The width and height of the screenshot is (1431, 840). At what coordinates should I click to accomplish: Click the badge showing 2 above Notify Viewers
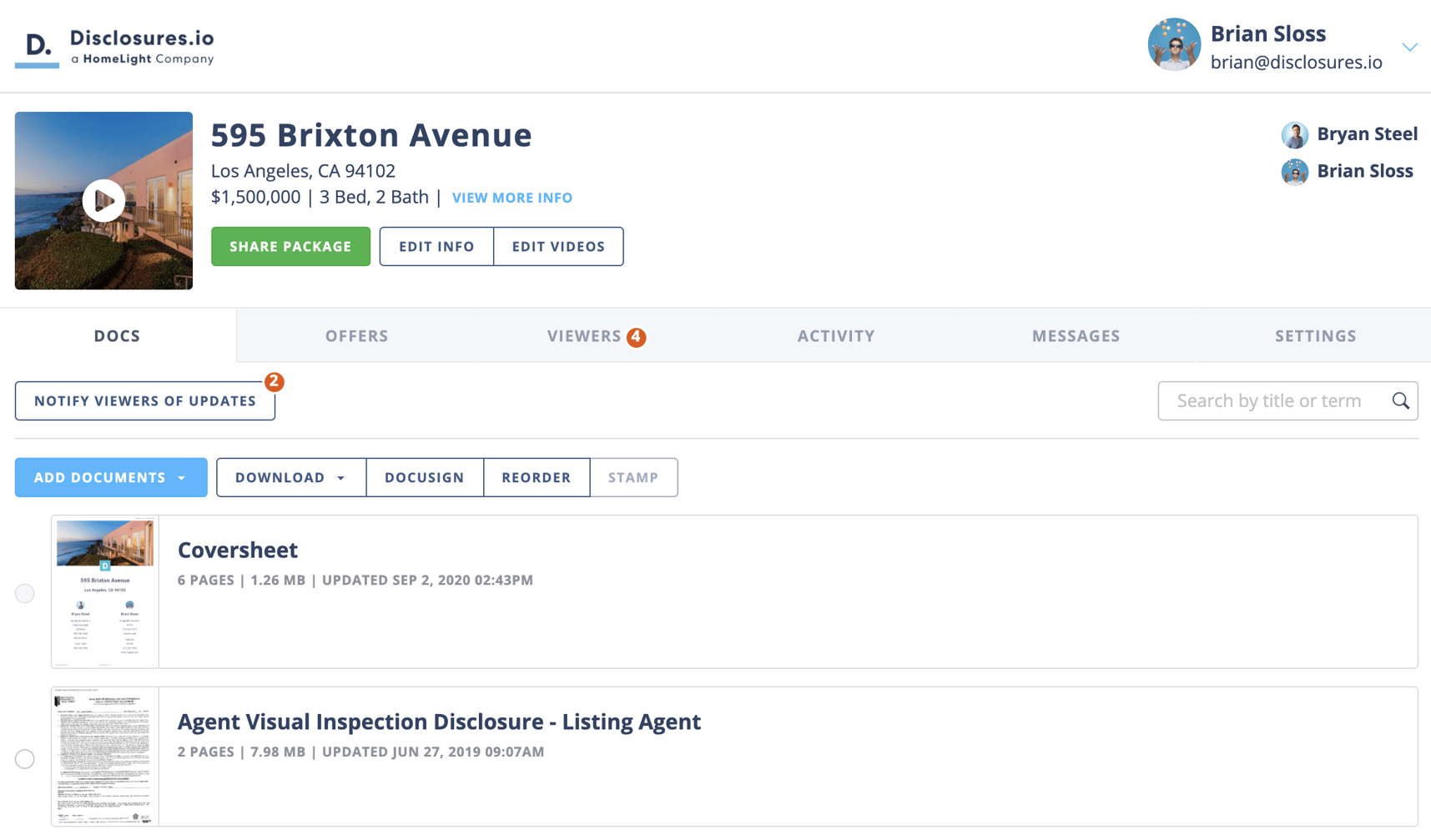point(274,381)
